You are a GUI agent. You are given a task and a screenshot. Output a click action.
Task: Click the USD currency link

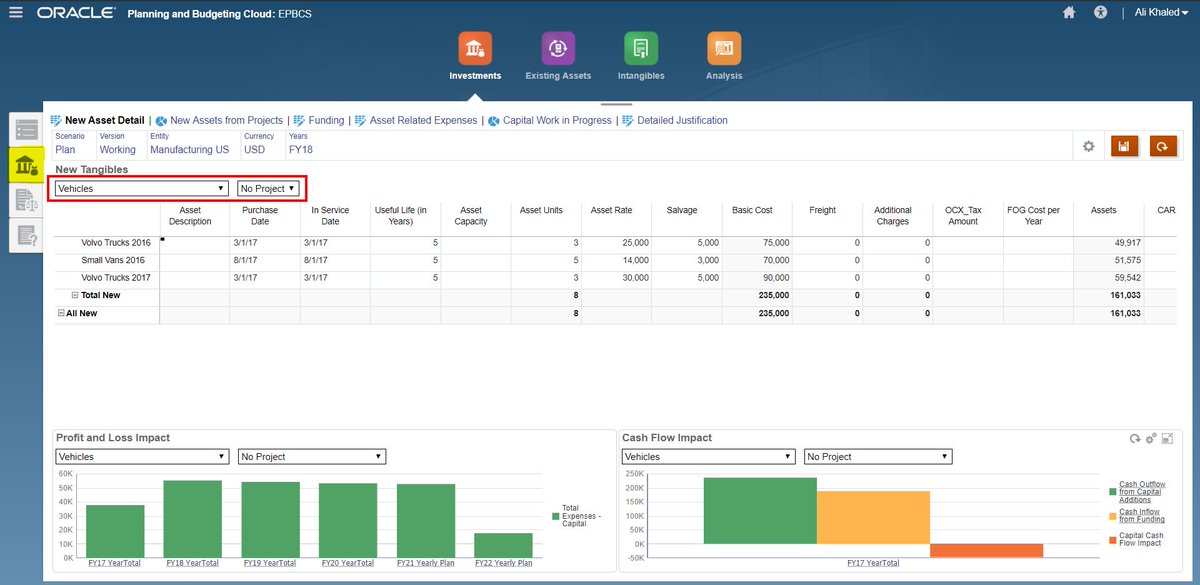255,149
